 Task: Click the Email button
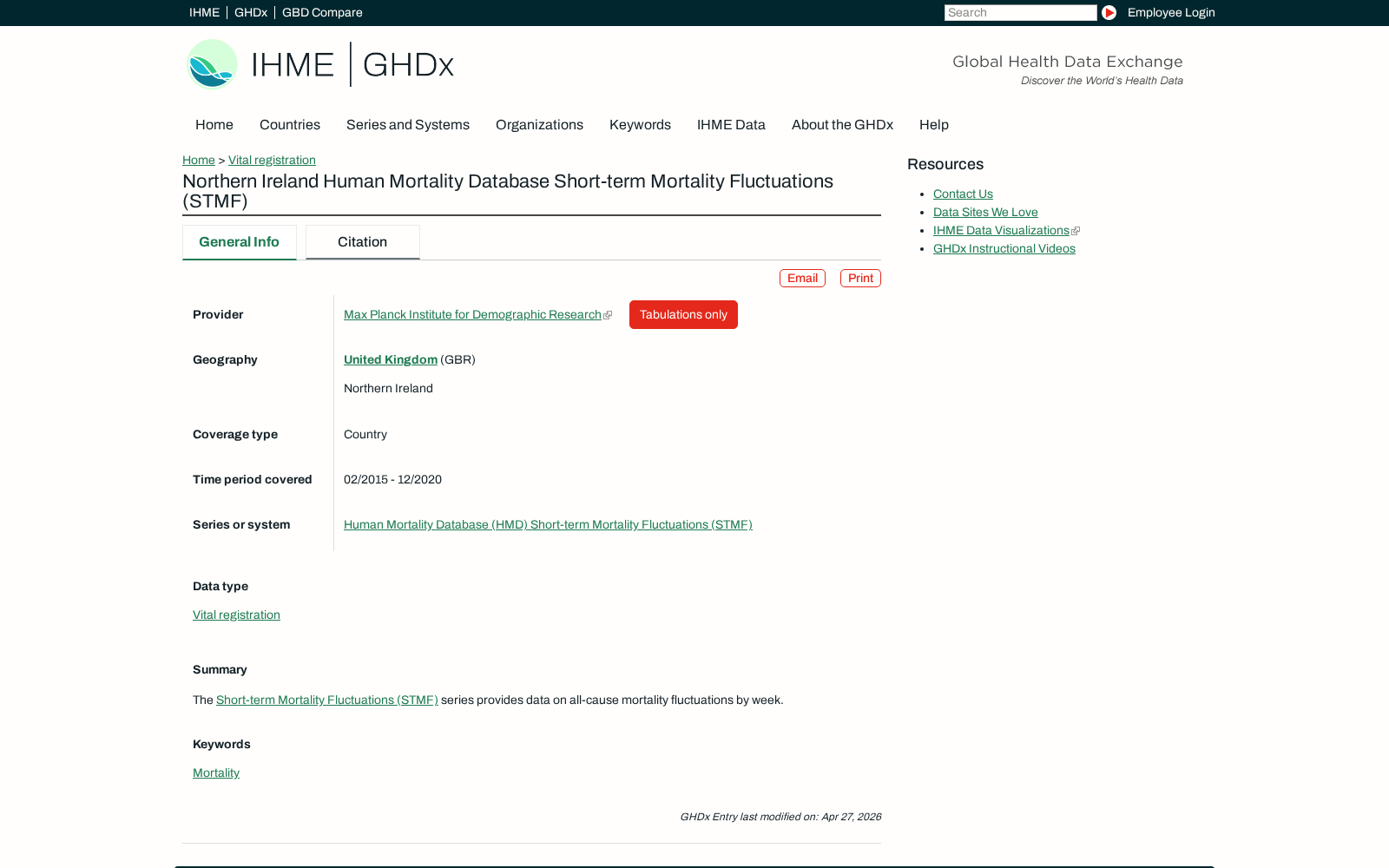[802, 278]
